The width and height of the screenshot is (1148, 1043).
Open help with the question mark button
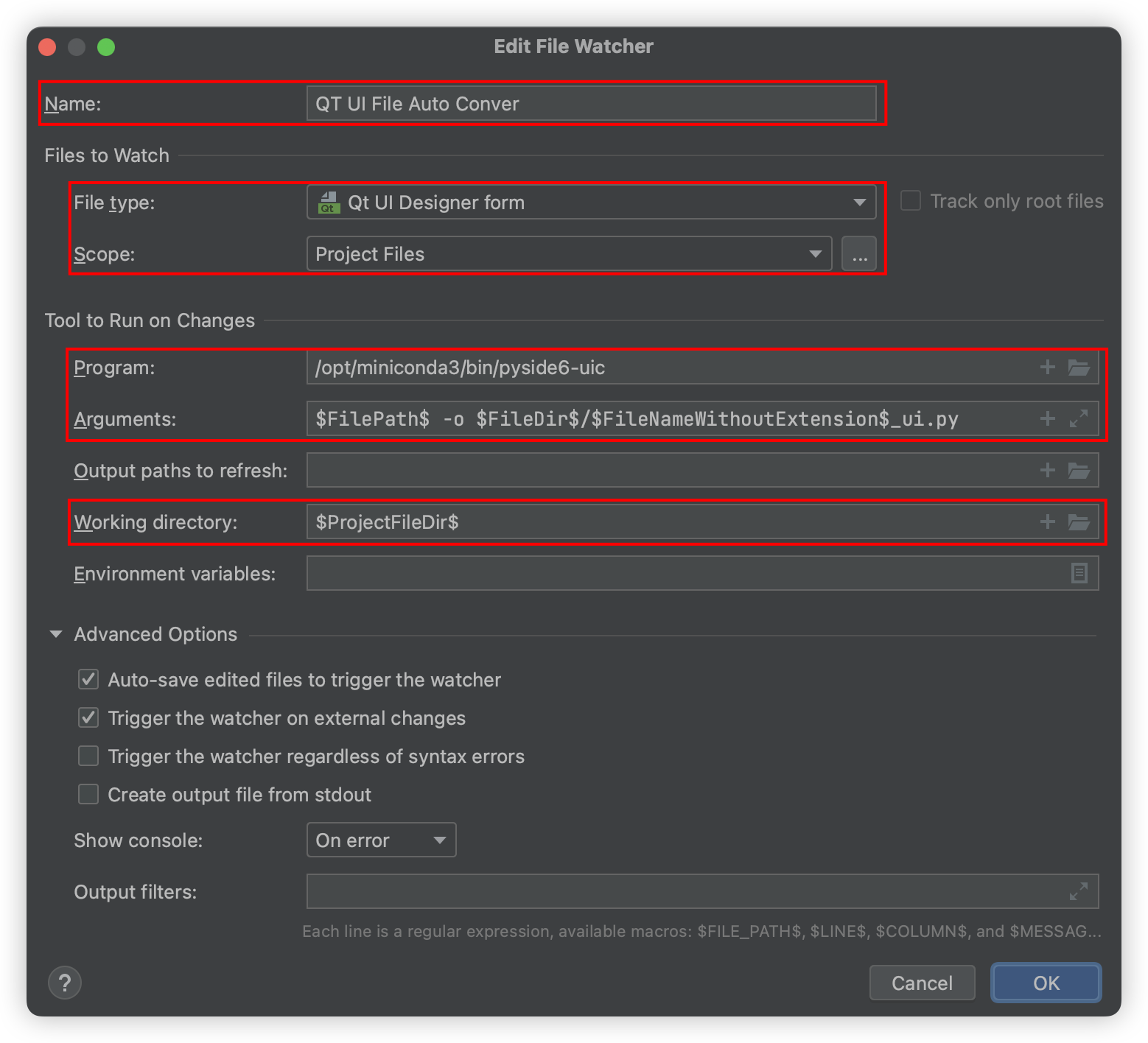pos(65,983)
